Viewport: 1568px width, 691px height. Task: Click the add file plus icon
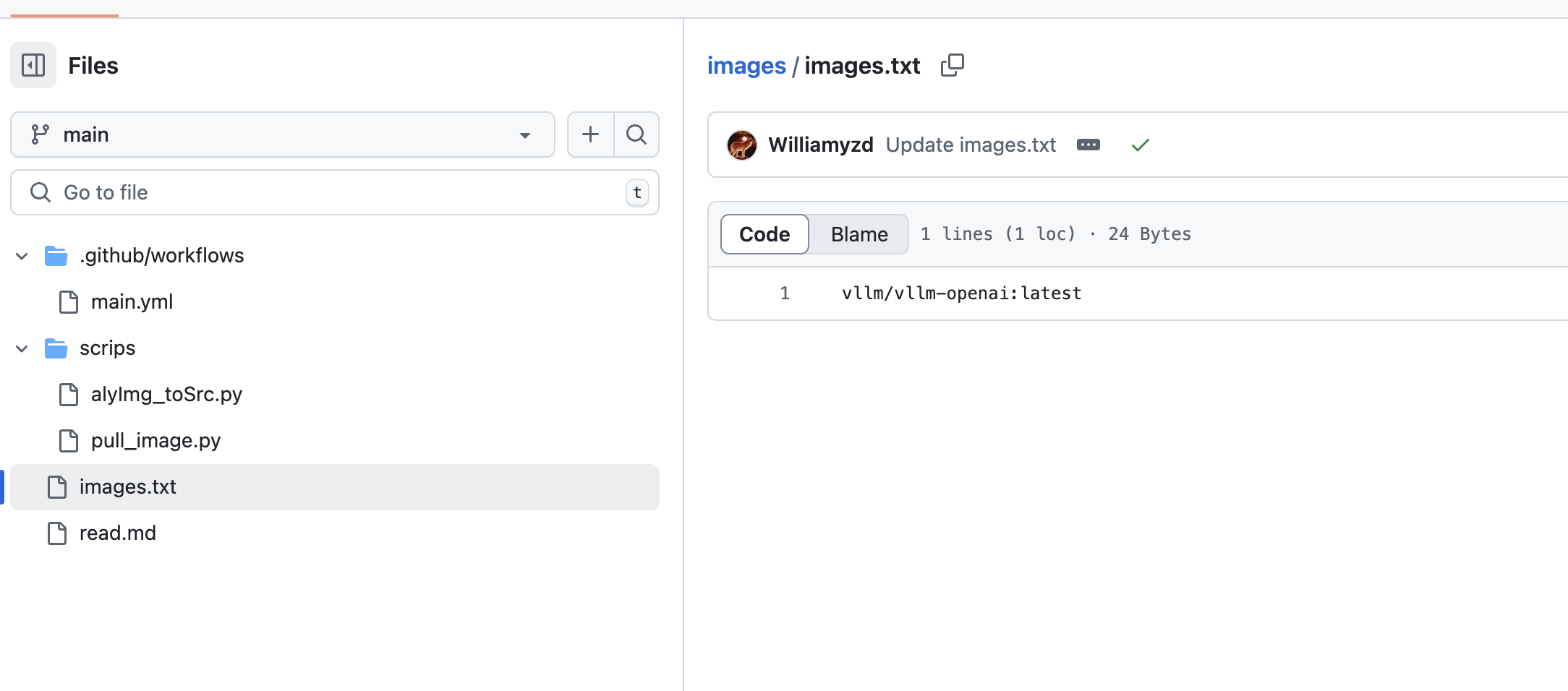pyautogui.click(x=590, y=134)
